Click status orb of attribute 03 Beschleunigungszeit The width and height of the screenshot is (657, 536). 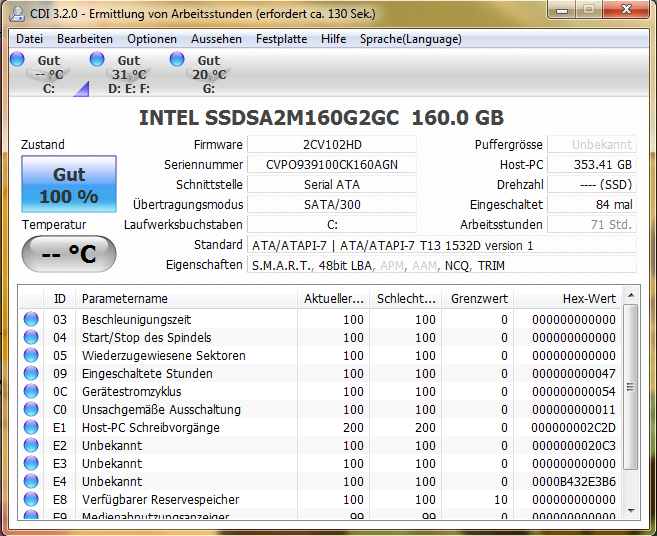point(31,319)
